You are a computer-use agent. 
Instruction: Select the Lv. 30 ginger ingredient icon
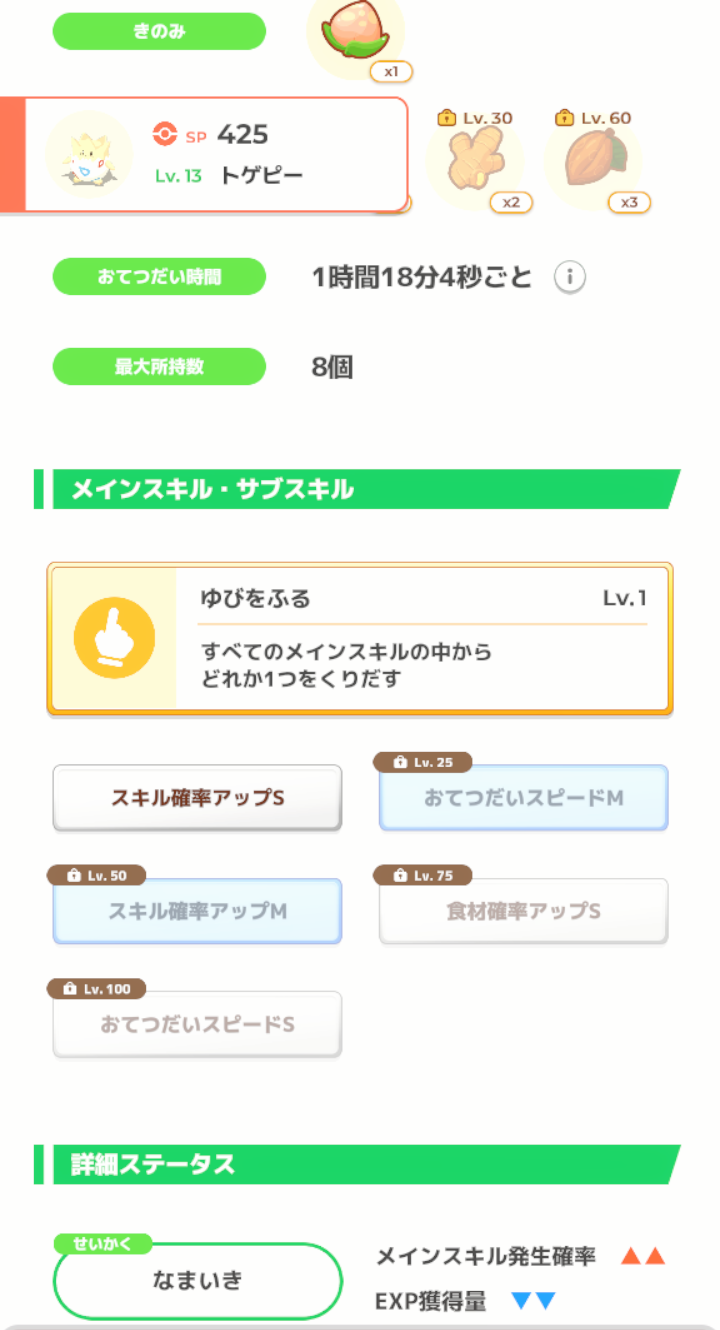click(475, 160)
